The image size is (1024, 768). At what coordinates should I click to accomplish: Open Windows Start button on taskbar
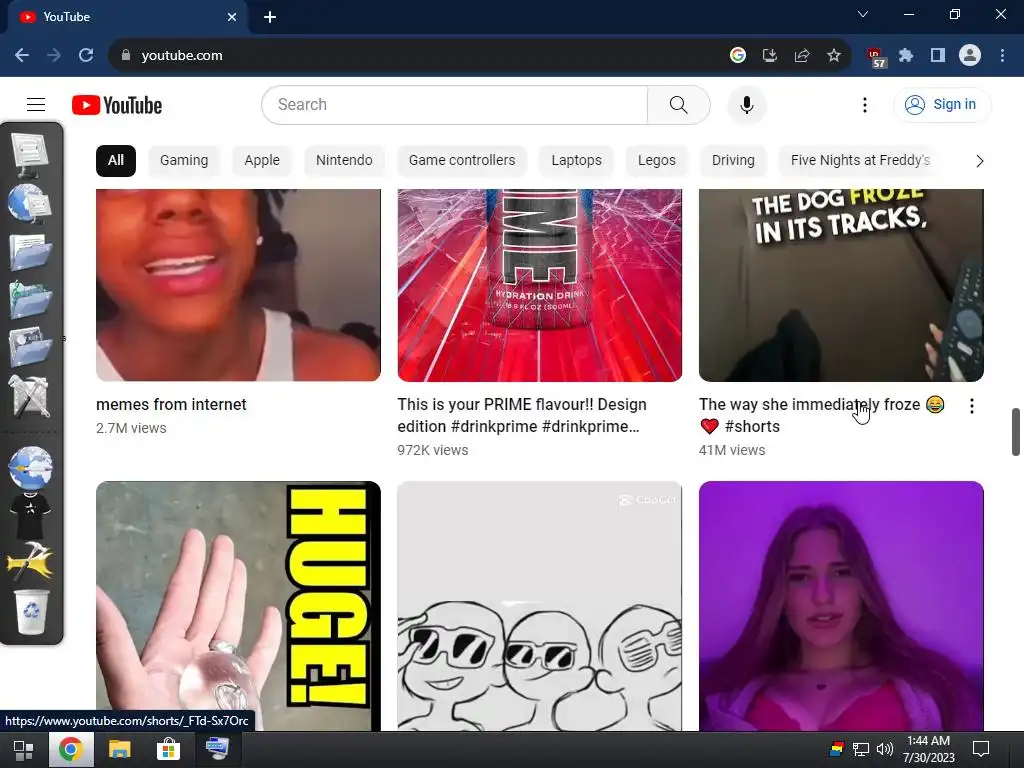click(24, 750)
